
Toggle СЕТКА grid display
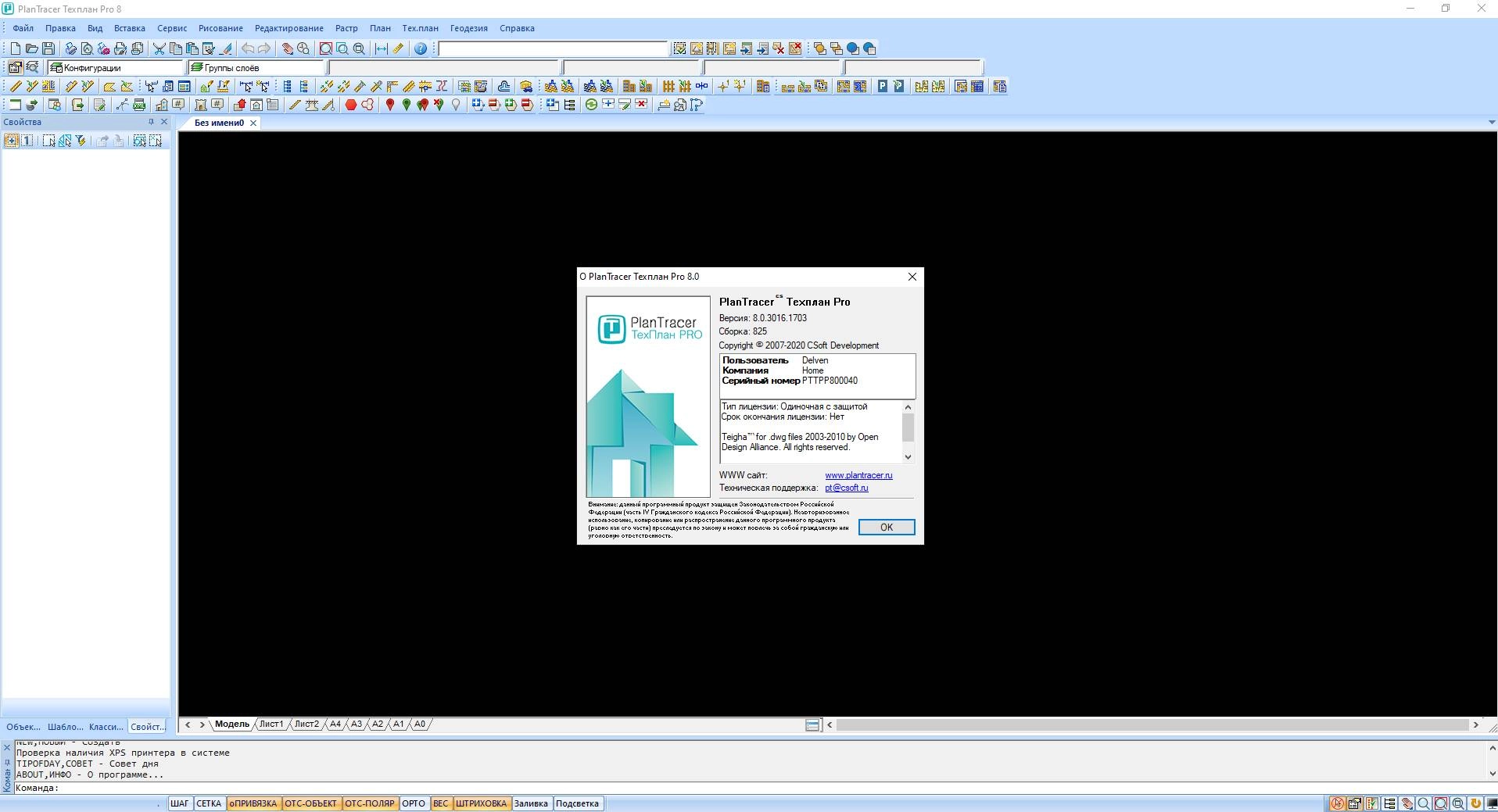(x=209, y=803)
